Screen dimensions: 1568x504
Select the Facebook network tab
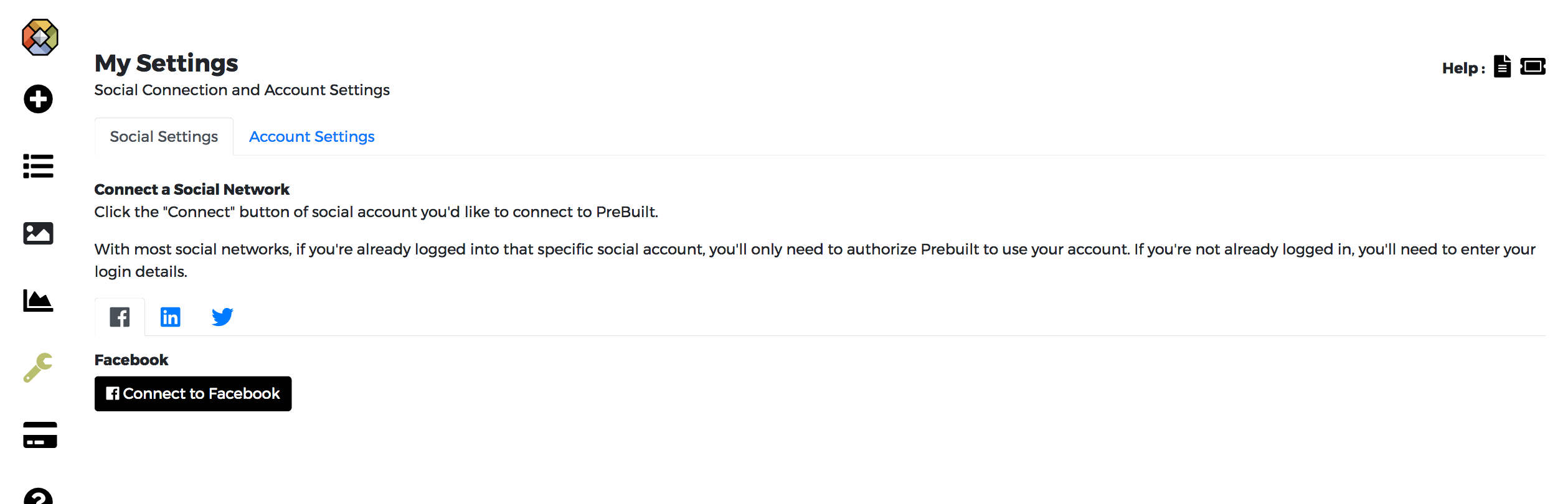[x=120, y=317]
